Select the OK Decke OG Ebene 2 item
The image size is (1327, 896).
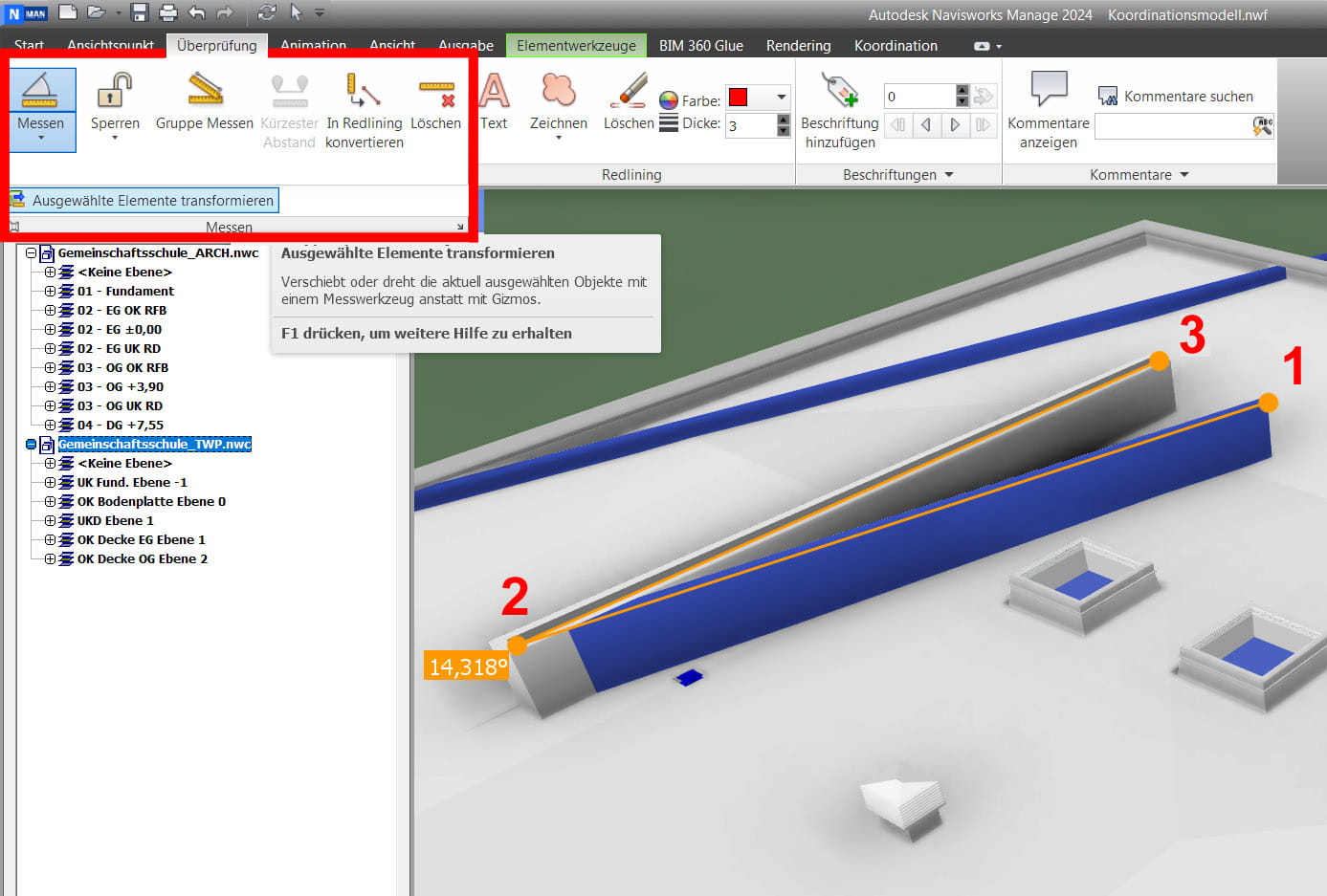point(142,559)
